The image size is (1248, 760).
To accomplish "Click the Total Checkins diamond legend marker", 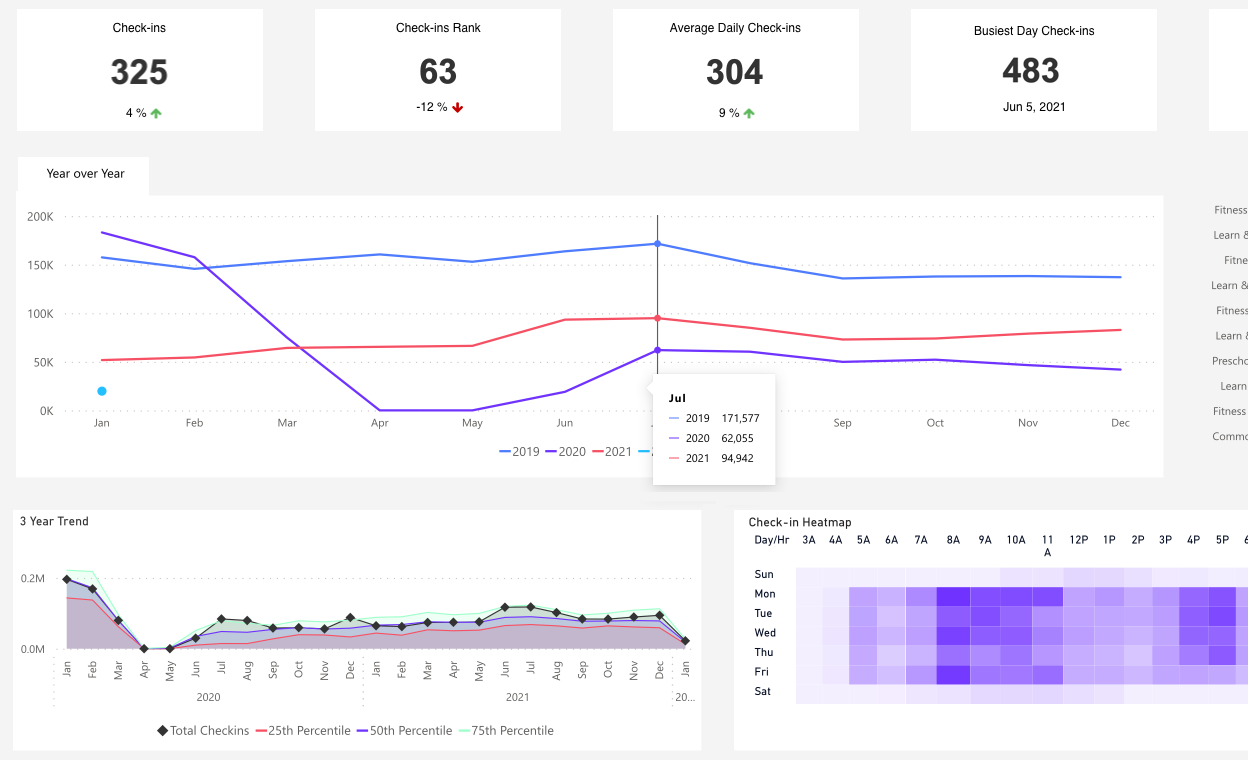I will tap(162, 731).
